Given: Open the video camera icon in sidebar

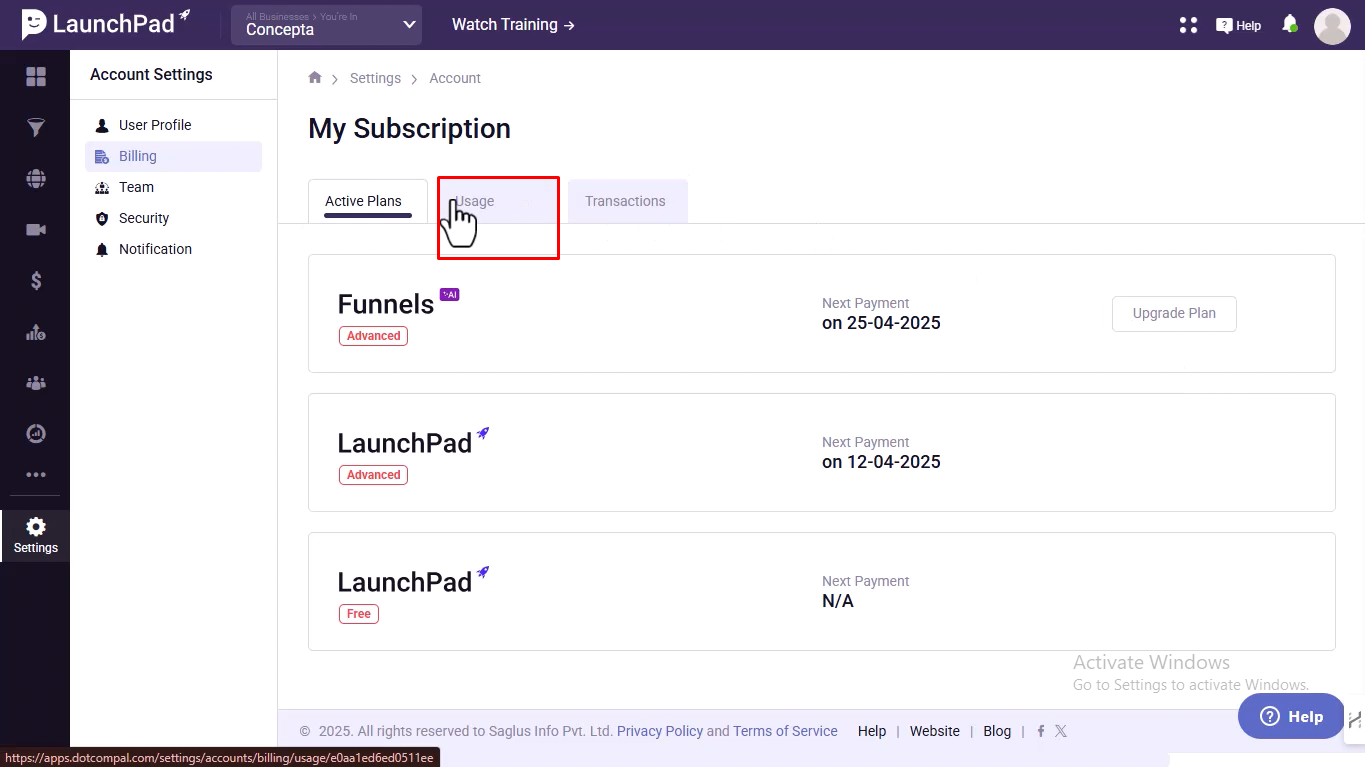Looking at the screenshot, I should click(36, 230).
